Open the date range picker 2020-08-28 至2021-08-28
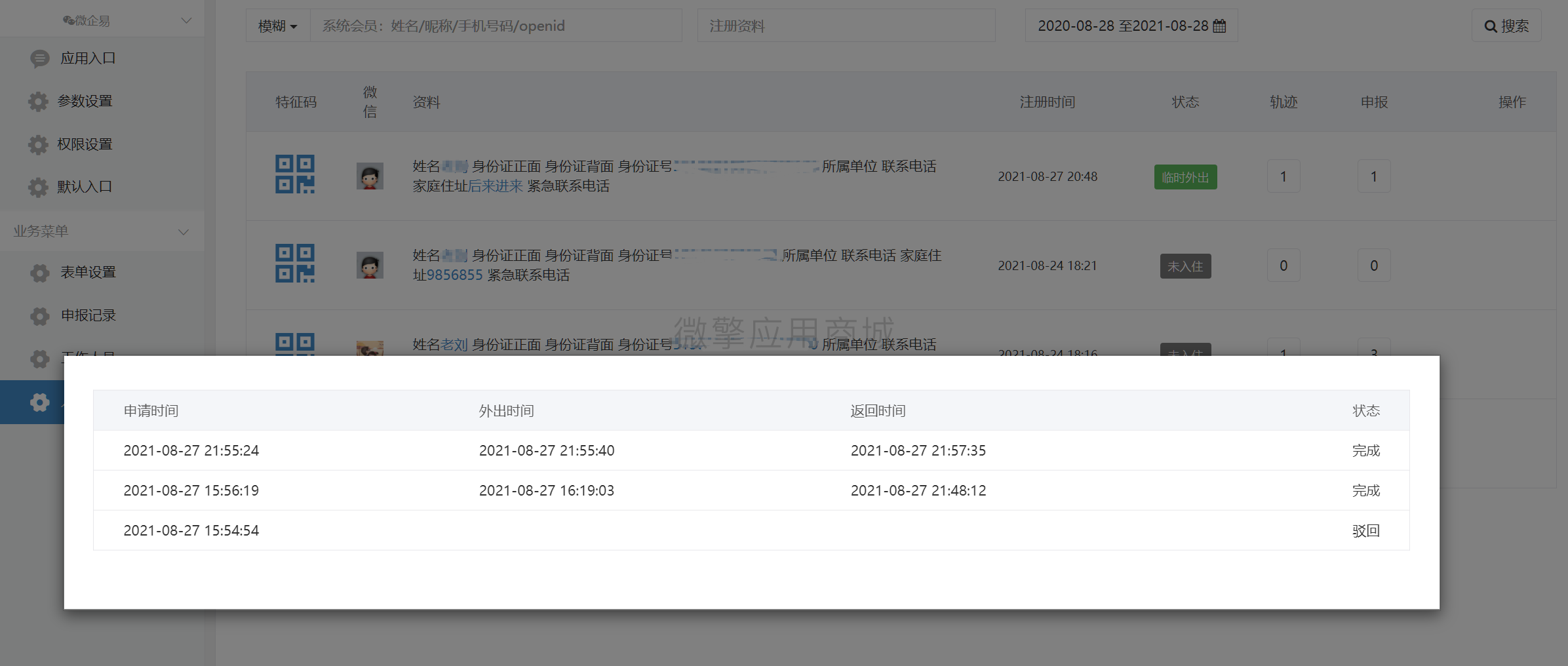 [1131, 26]
